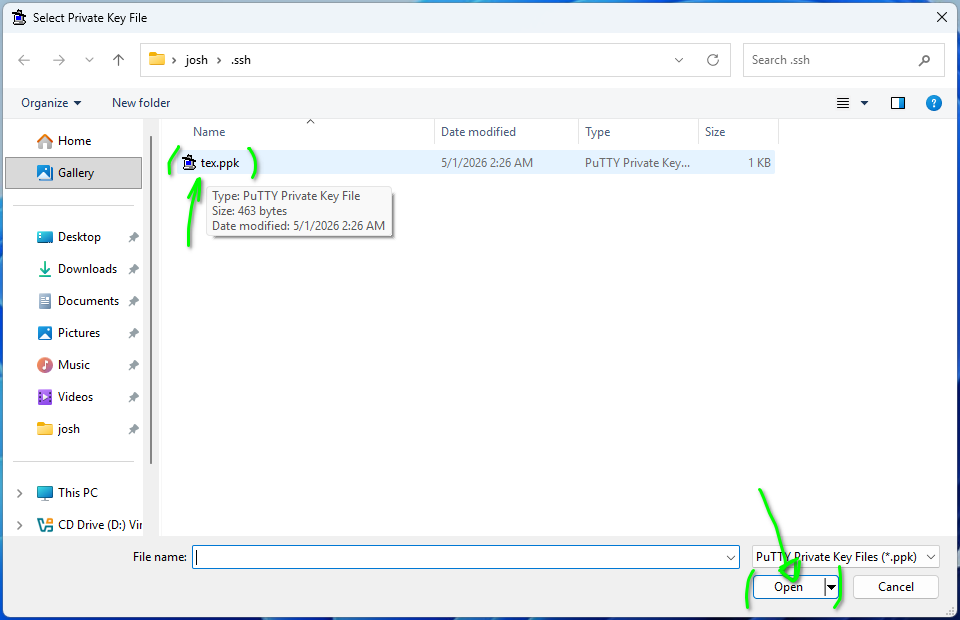
Task: Click the search magnifier icon
Action: (x=924, y=60)
